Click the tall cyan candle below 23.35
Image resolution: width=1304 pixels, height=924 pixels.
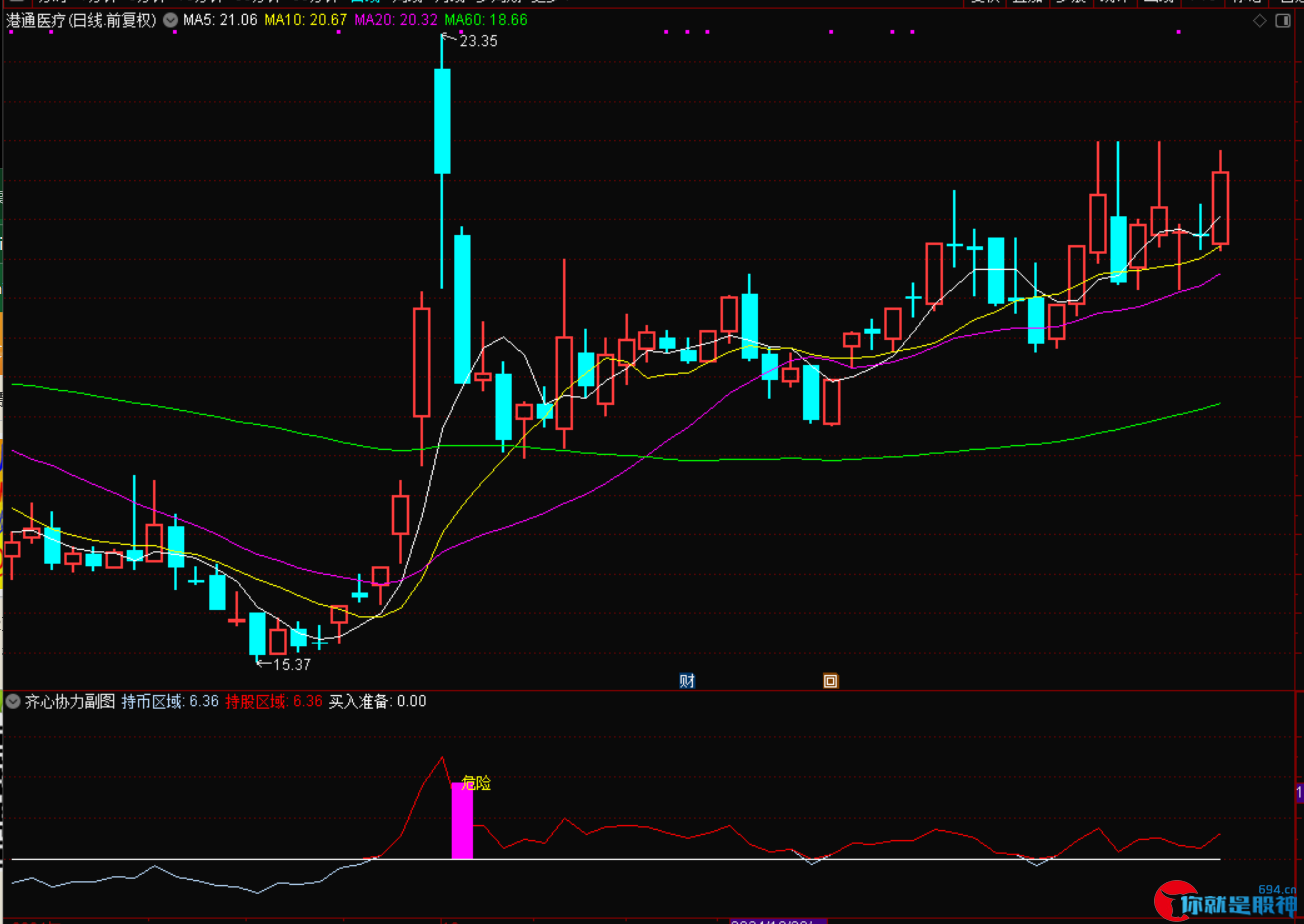tap(442, 121)
